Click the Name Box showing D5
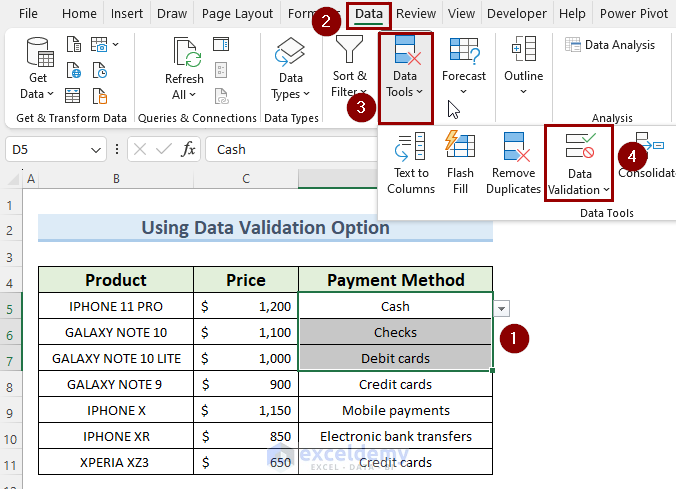Image resolution: width=676 pixels, height=489 pixels. [45, 149]
